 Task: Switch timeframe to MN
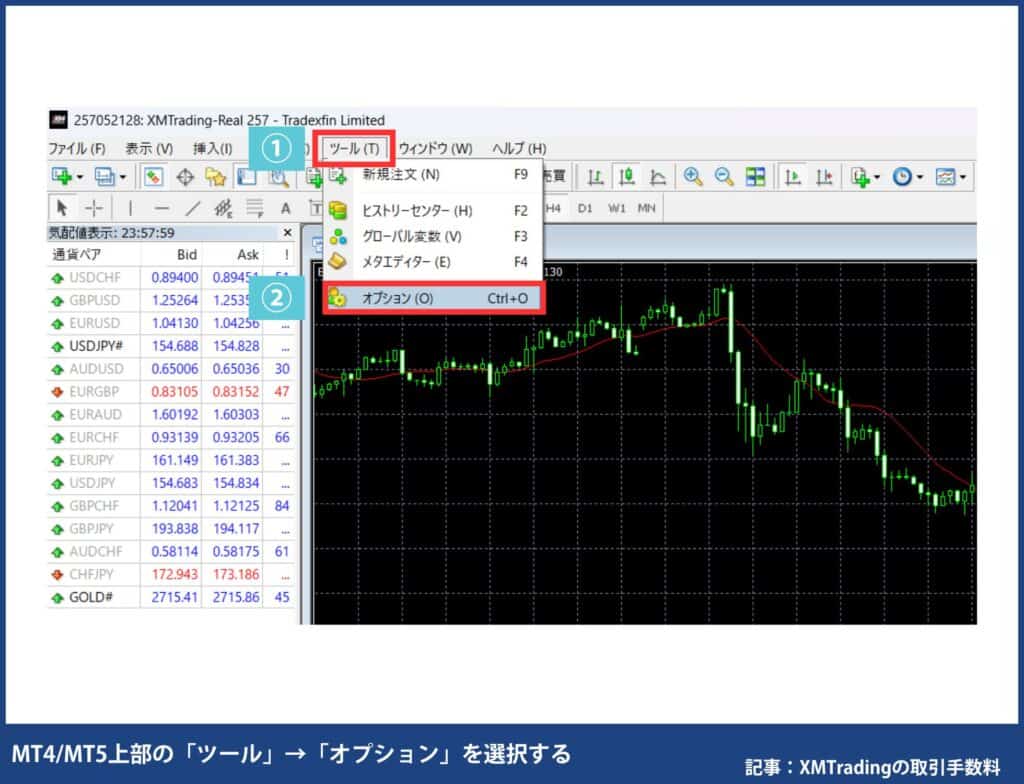647,208
